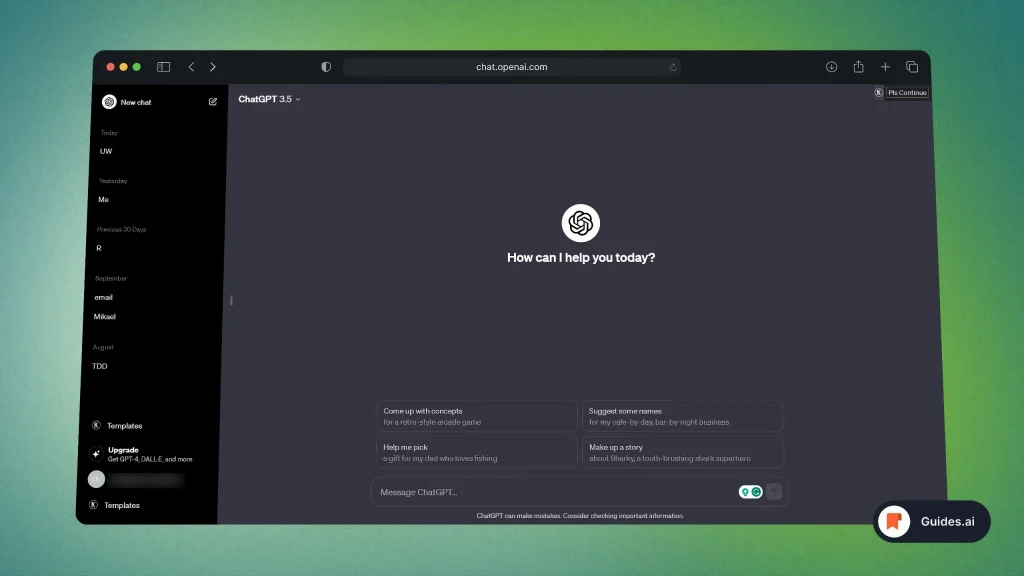The height and width of the screenshot is (576, 1024).
Task: Click Upgrade to get GPT-4
Action: (x=150, y=455)
